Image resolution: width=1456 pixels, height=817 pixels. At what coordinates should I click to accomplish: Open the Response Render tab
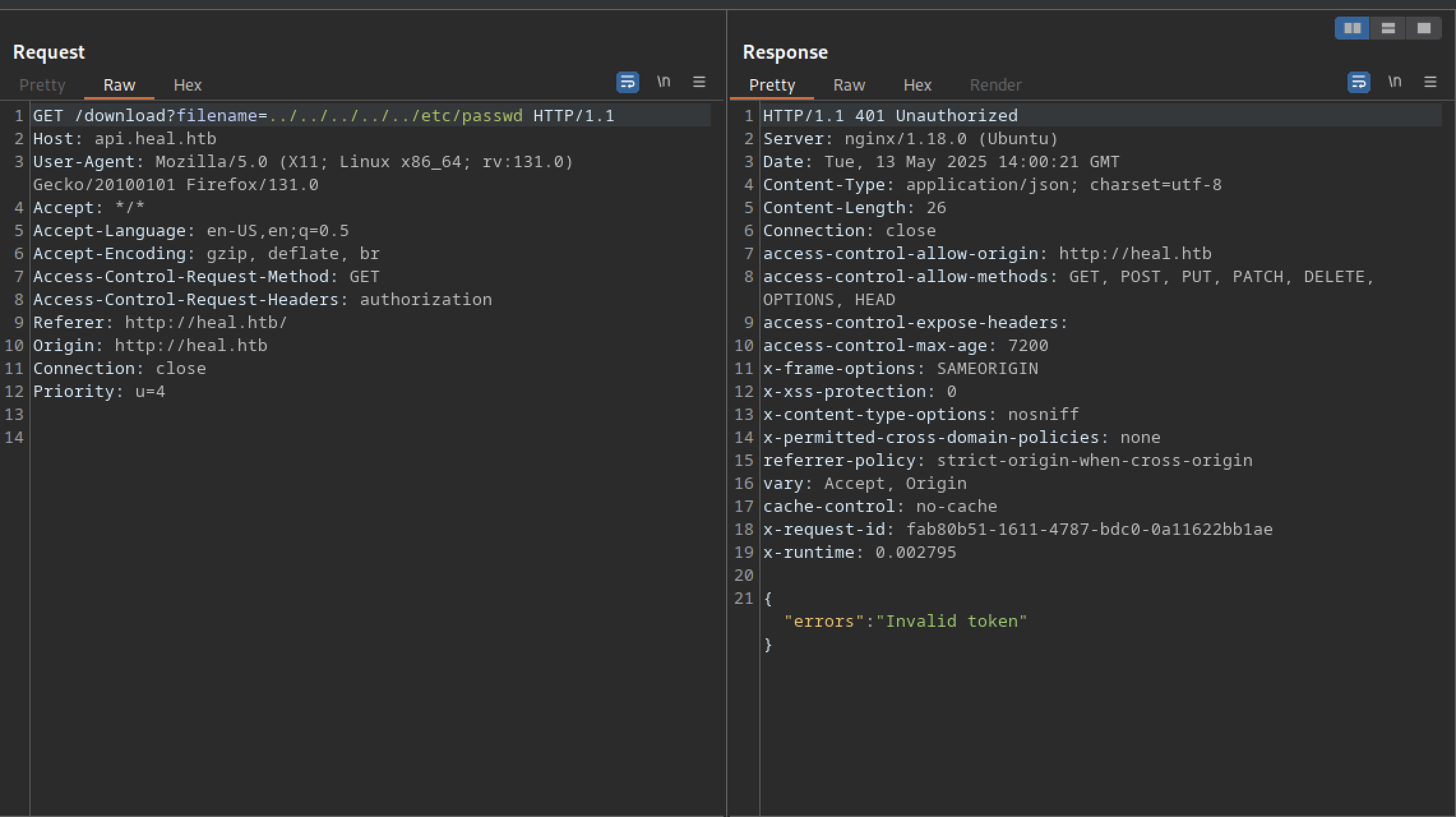pos(995,85)
